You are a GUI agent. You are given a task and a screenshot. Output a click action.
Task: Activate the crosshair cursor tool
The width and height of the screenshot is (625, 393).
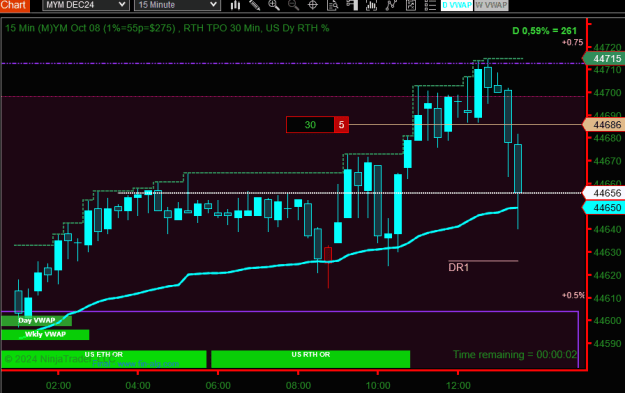pos(313,5)
